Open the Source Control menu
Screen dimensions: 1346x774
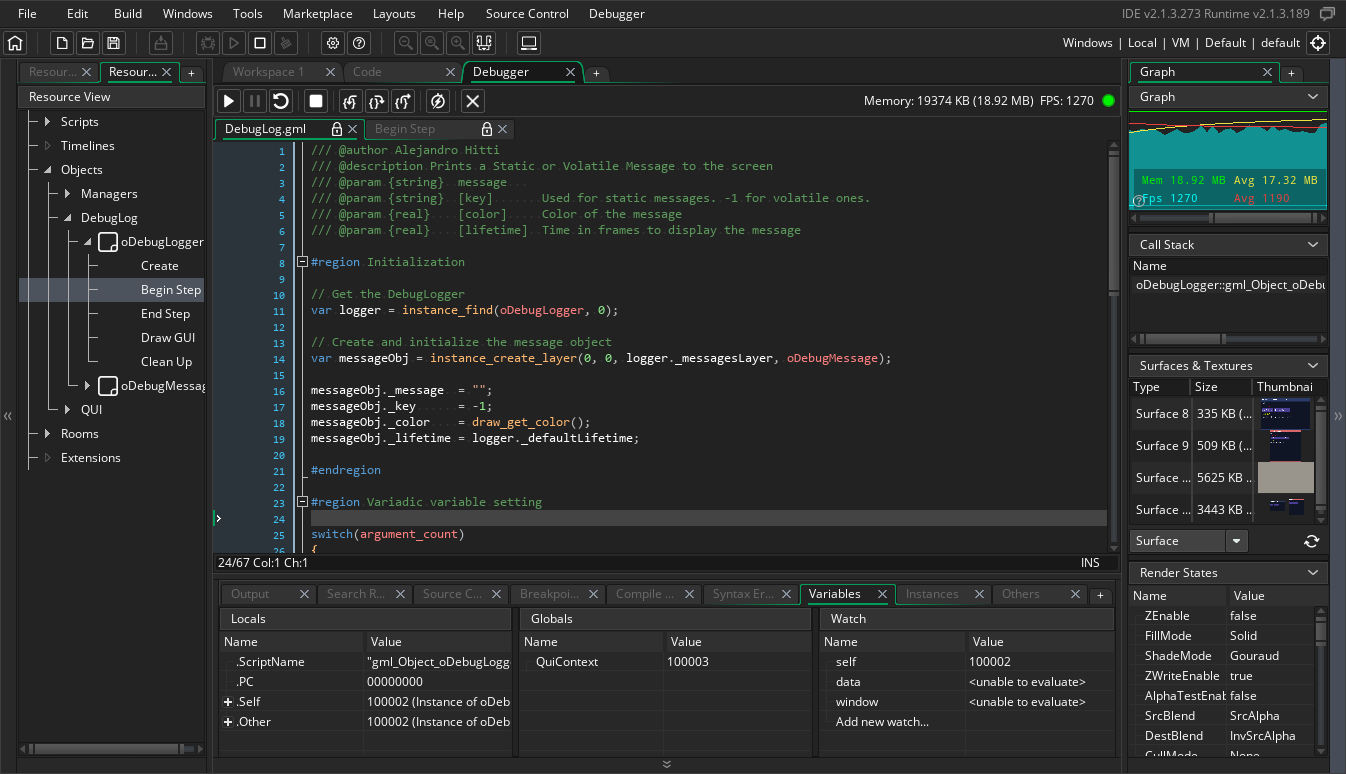point(527,14)
